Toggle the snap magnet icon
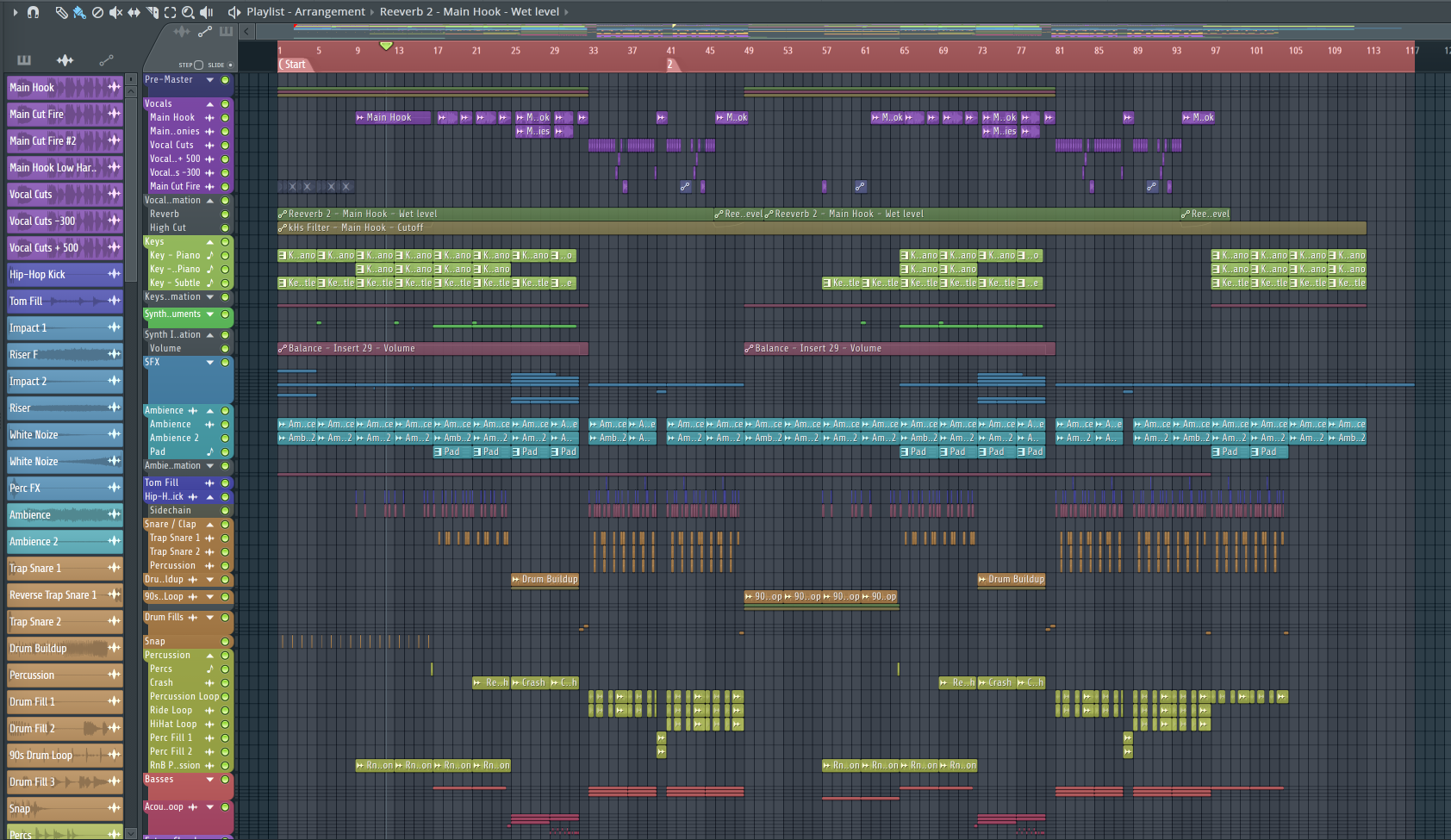The image size is (1451, 840). pos(33,12)
